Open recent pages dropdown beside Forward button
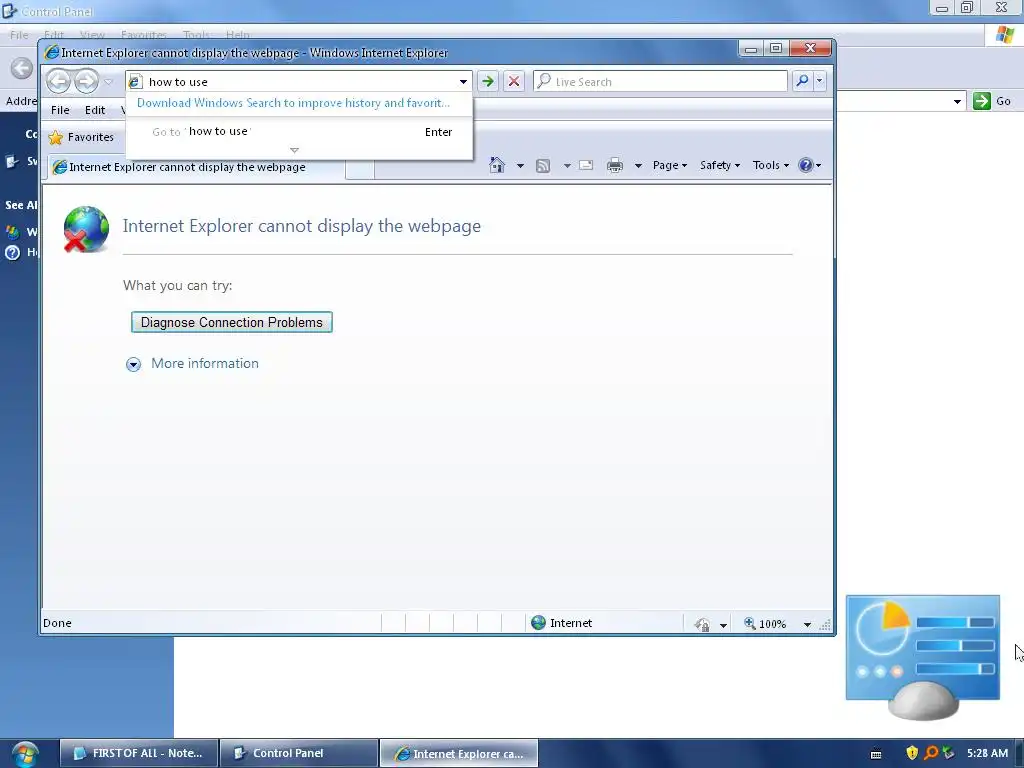1024x768 pixels. (108, 82)
